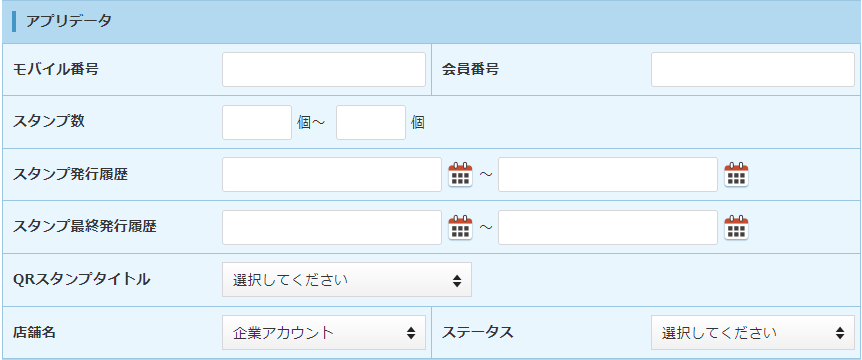Open the ステータス selection dropdown
Viewport: 862px width, 360px height.
[x=753, y=333]
